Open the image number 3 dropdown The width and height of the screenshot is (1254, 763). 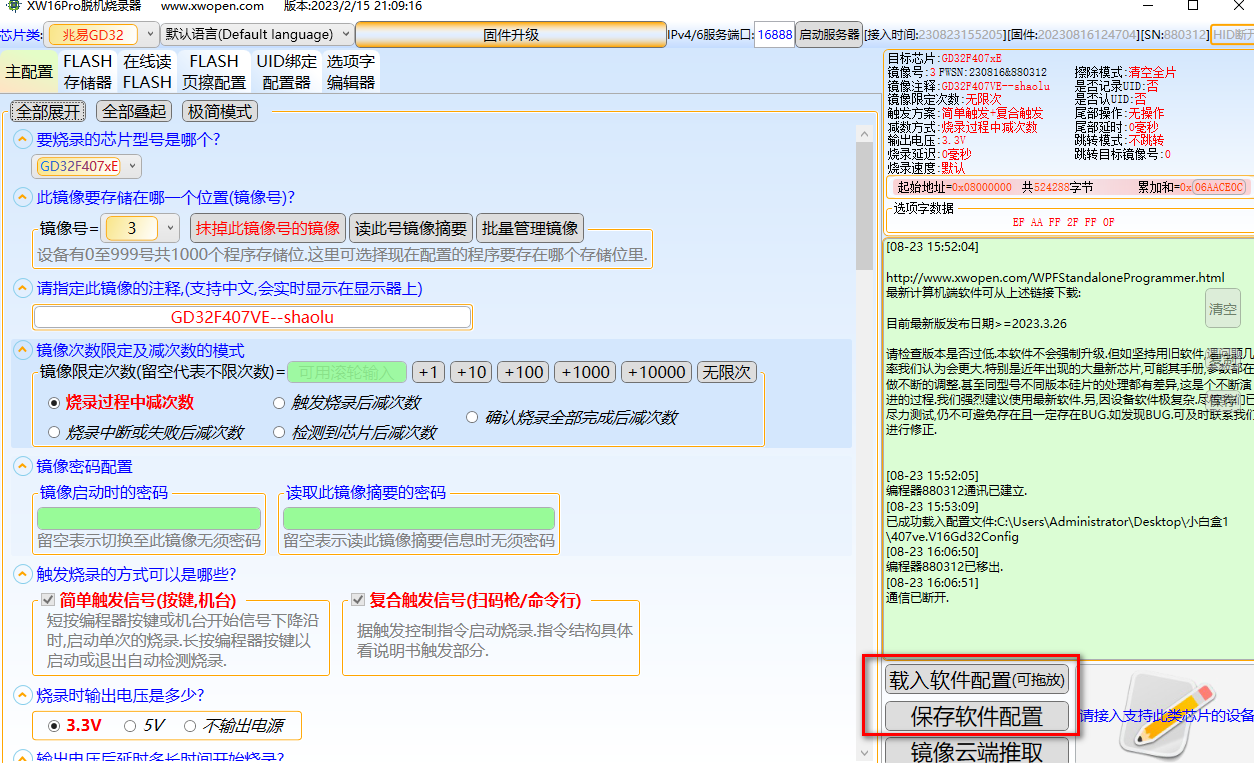(x=141, y=228)
